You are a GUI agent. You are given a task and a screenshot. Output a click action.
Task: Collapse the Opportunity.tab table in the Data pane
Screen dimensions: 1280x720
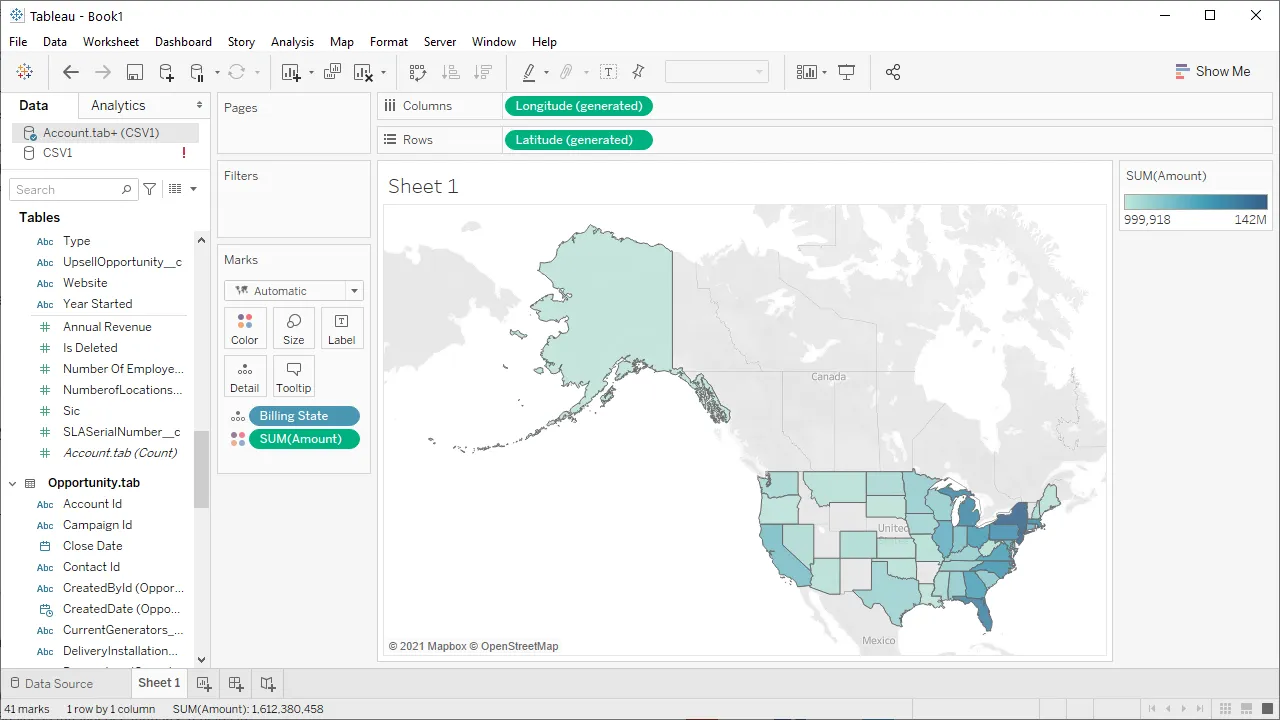coord(12,483)
